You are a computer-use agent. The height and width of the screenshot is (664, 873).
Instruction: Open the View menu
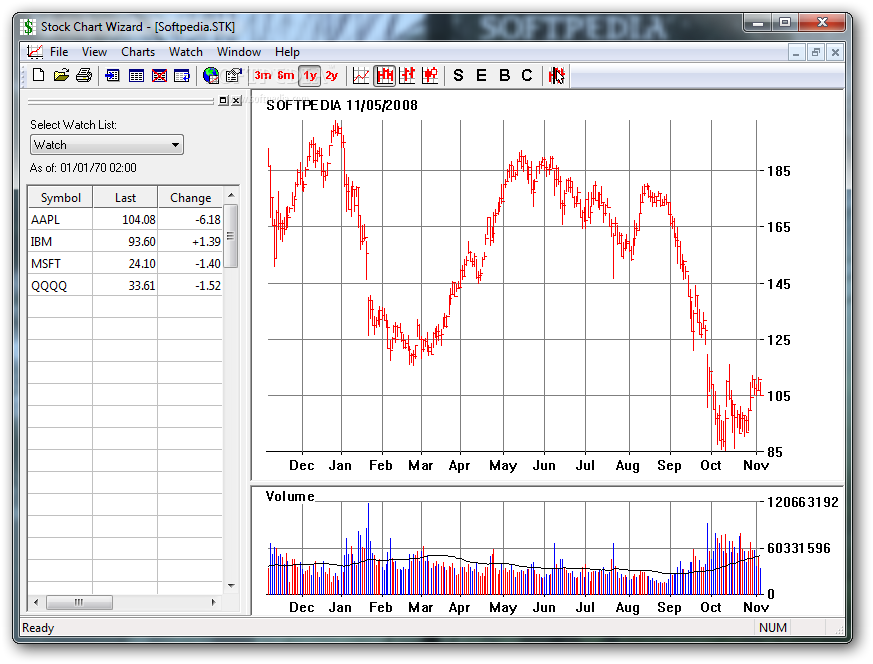click(x=94, y=52)
